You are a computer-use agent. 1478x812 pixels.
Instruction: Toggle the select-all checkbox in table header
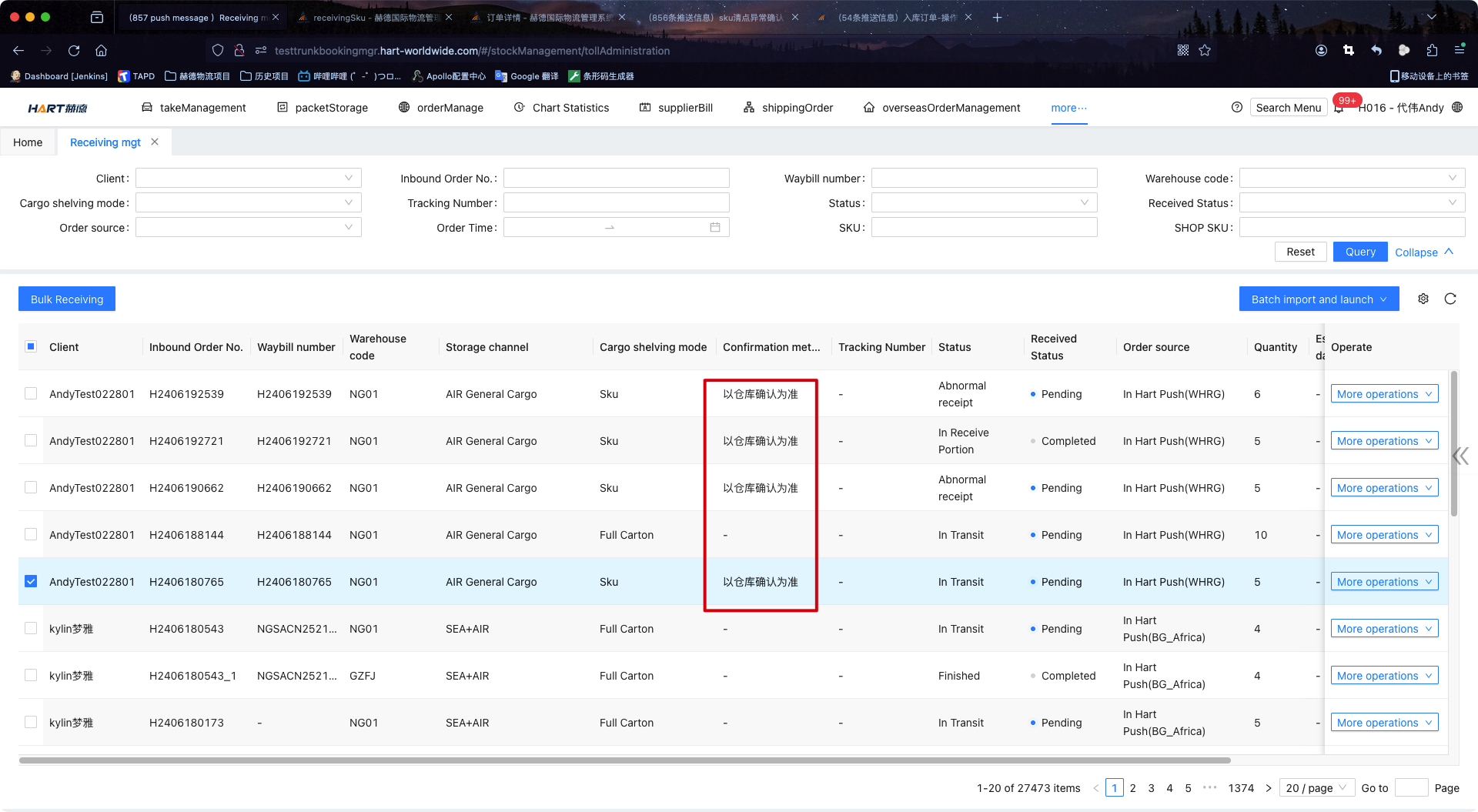[31, 346]
